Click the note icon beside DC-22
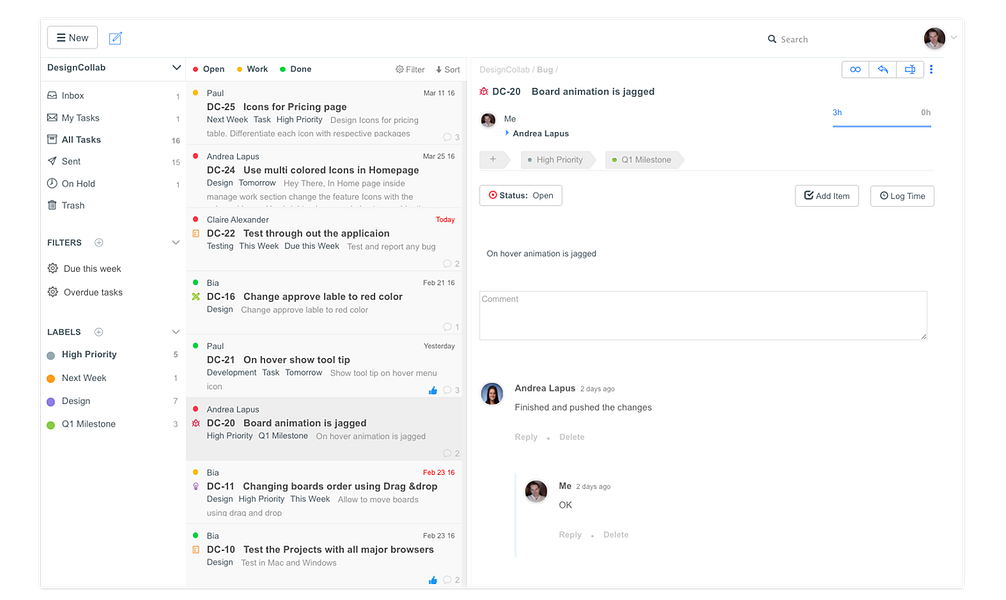Image resolution: width=1006 pixels, height=600 pixels. 196,234
